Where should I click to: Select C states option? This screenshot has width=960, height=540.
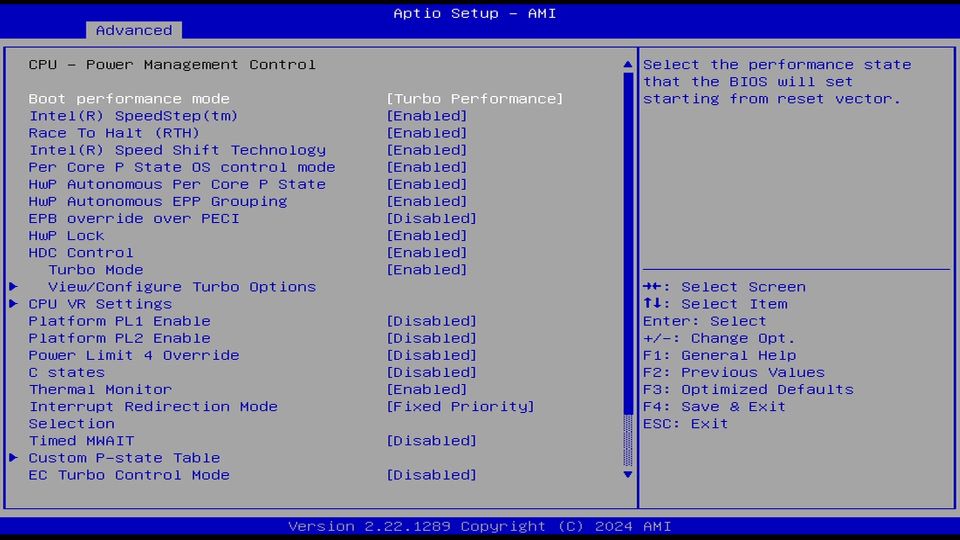[67, 373]
